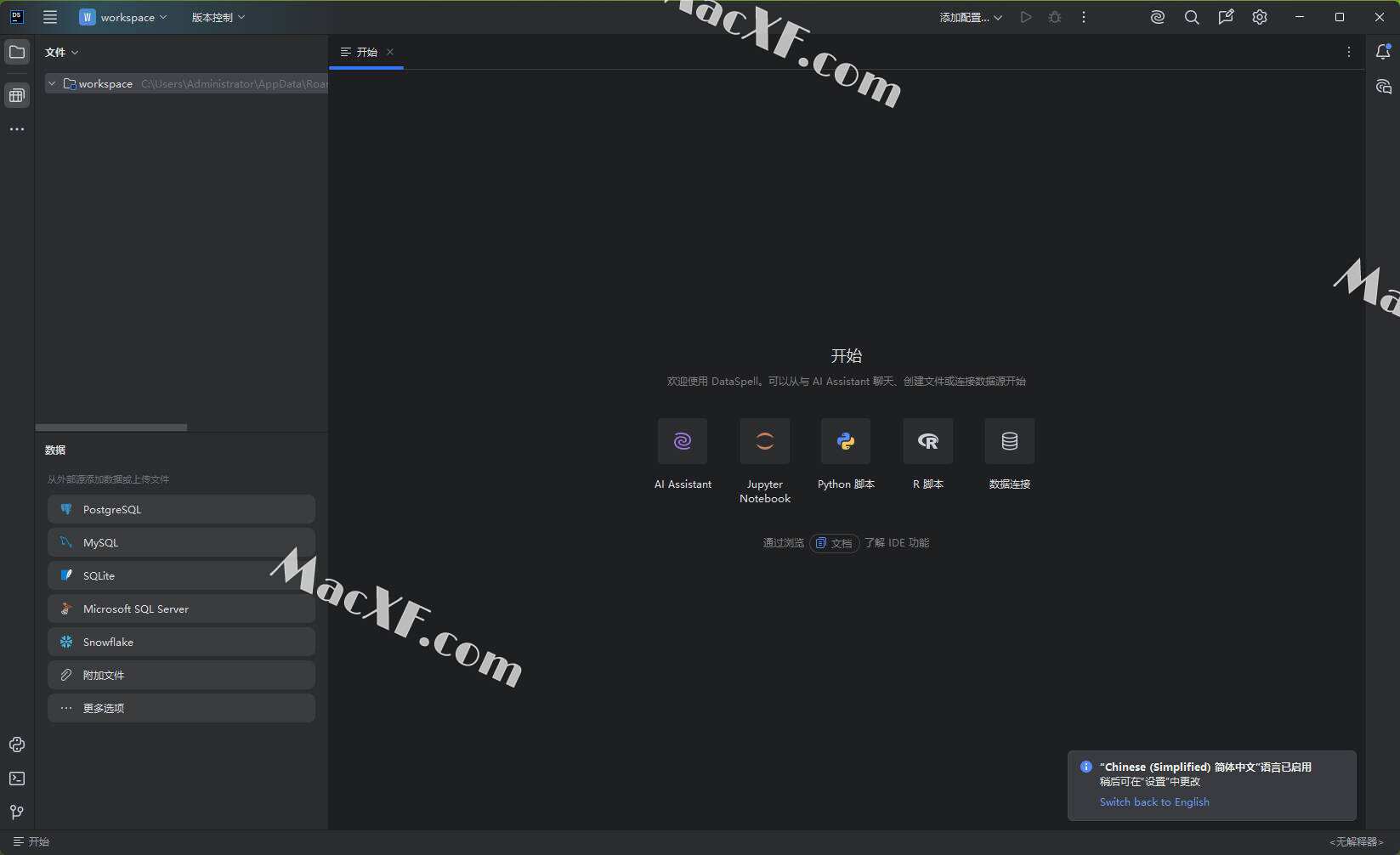This screenshot has width=1400, height=855.
Task: Open the Files tool window icon
Action: point(17,52)
